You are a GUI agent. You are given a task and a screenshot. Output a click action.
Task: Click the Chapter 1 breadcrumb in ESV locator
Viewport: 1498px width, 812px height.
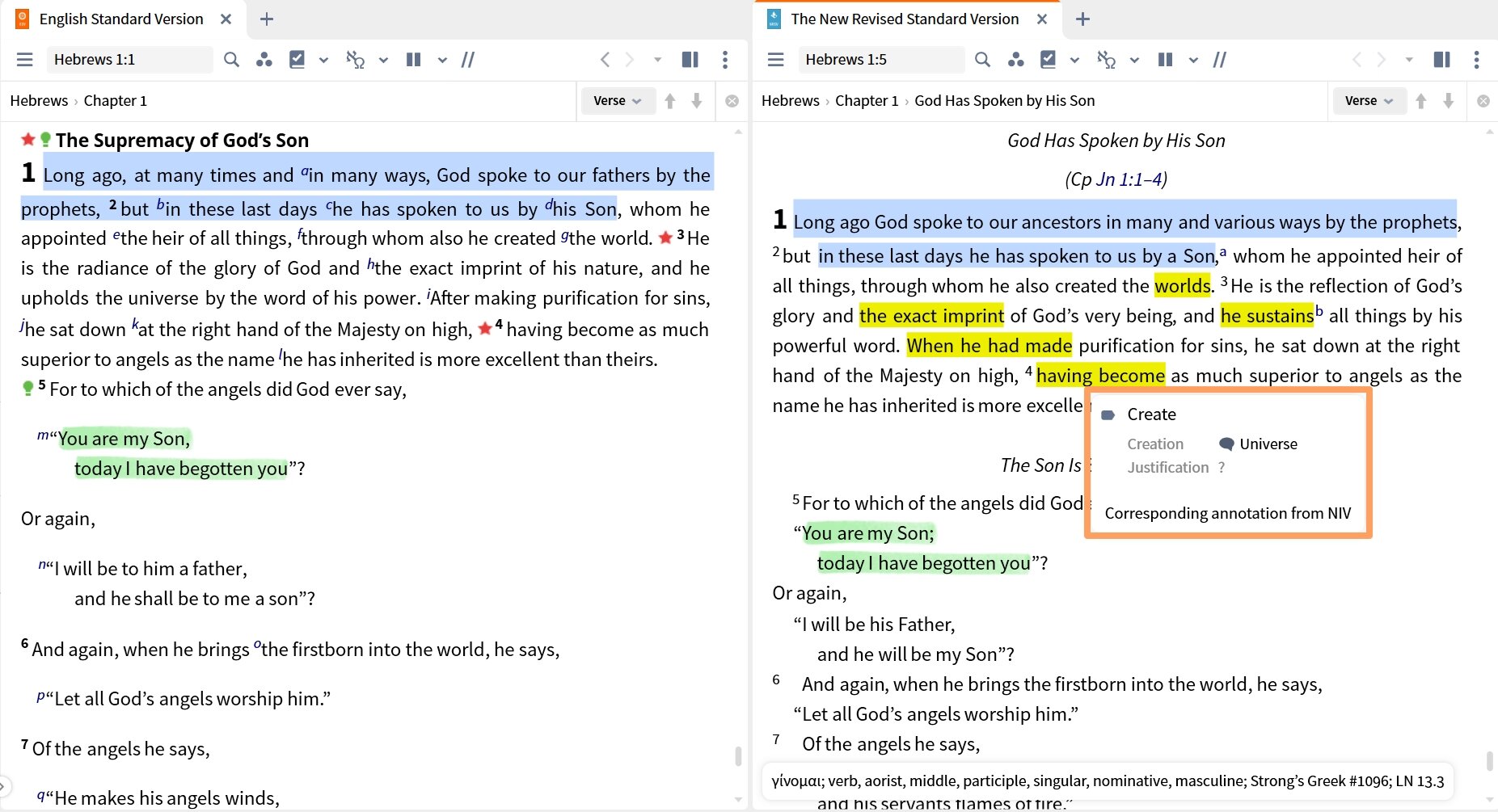pyautogui.click(x=116, y=101)
